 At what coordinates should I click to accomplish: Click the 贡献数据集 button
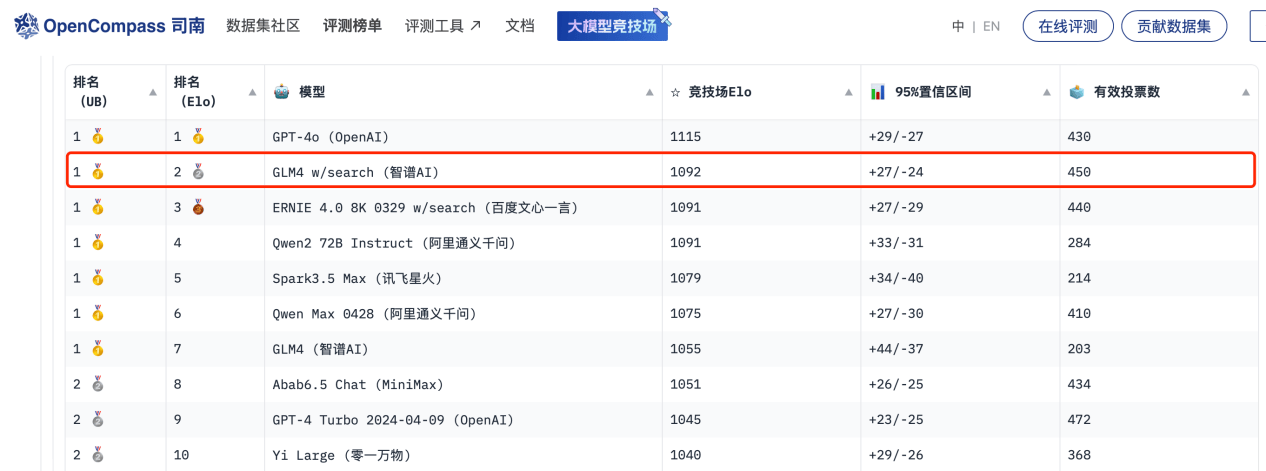(x=1174, y=26)
